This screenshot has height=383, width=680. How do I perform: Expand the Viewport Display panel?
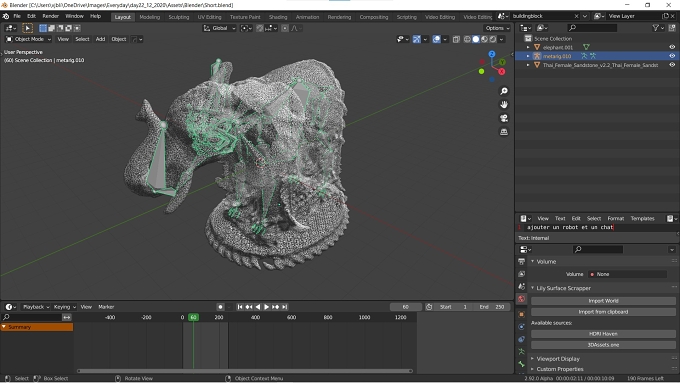(x=558, y=359)
